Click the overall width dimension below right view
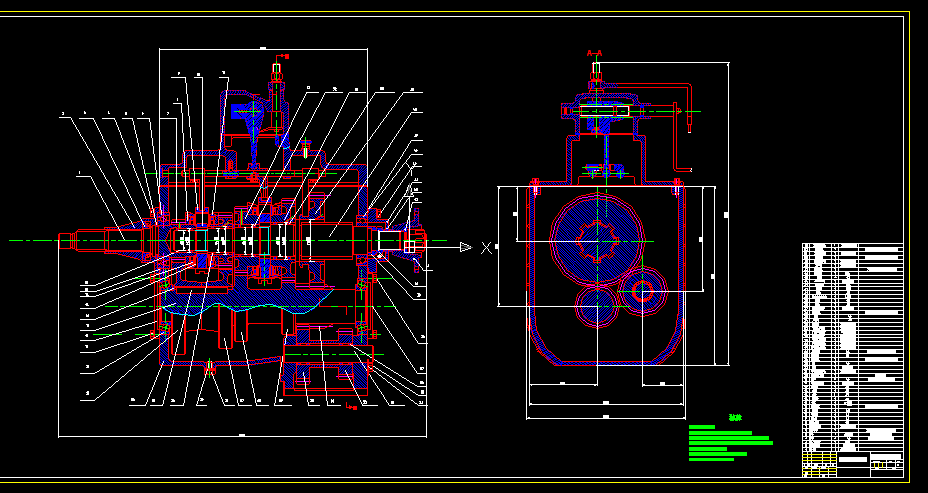The height and width of the screenshot is (493, 928). coord(605,416)
